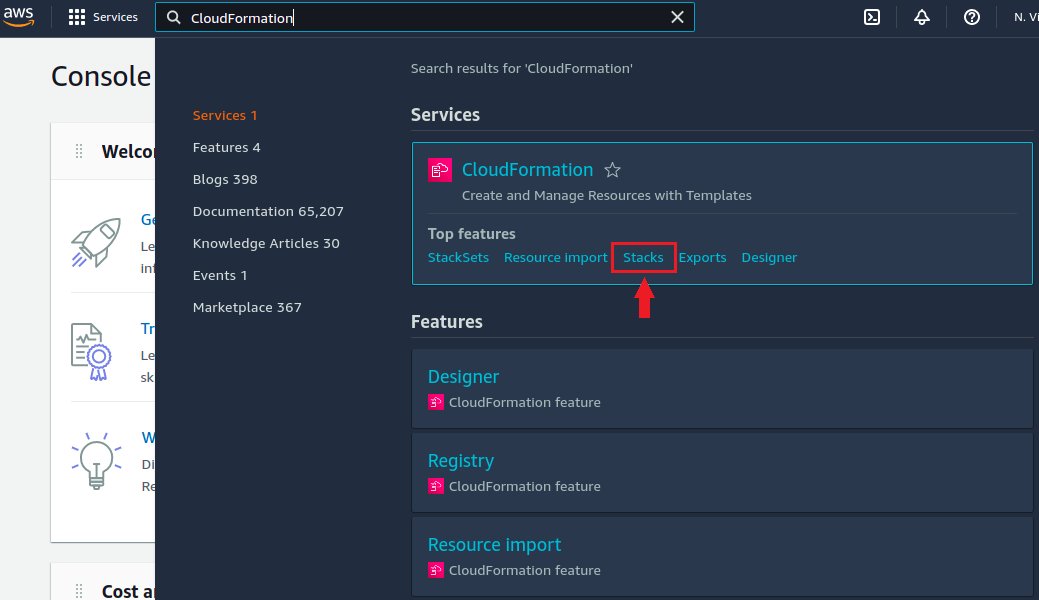Open the StackSets top feature link
This screenshot has height=600, width=1039.
click(x=458, y=257)
